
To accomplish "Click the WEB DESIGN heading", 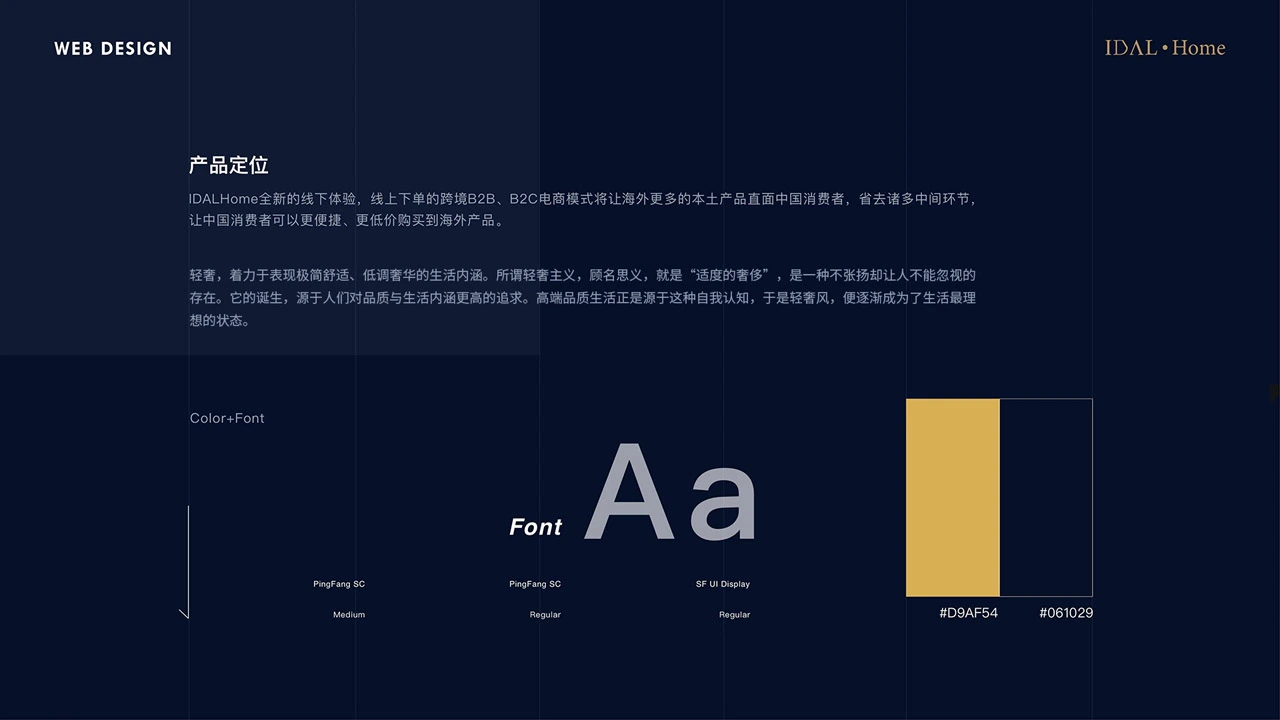I will pyautogui.click(x=113, y=48).
